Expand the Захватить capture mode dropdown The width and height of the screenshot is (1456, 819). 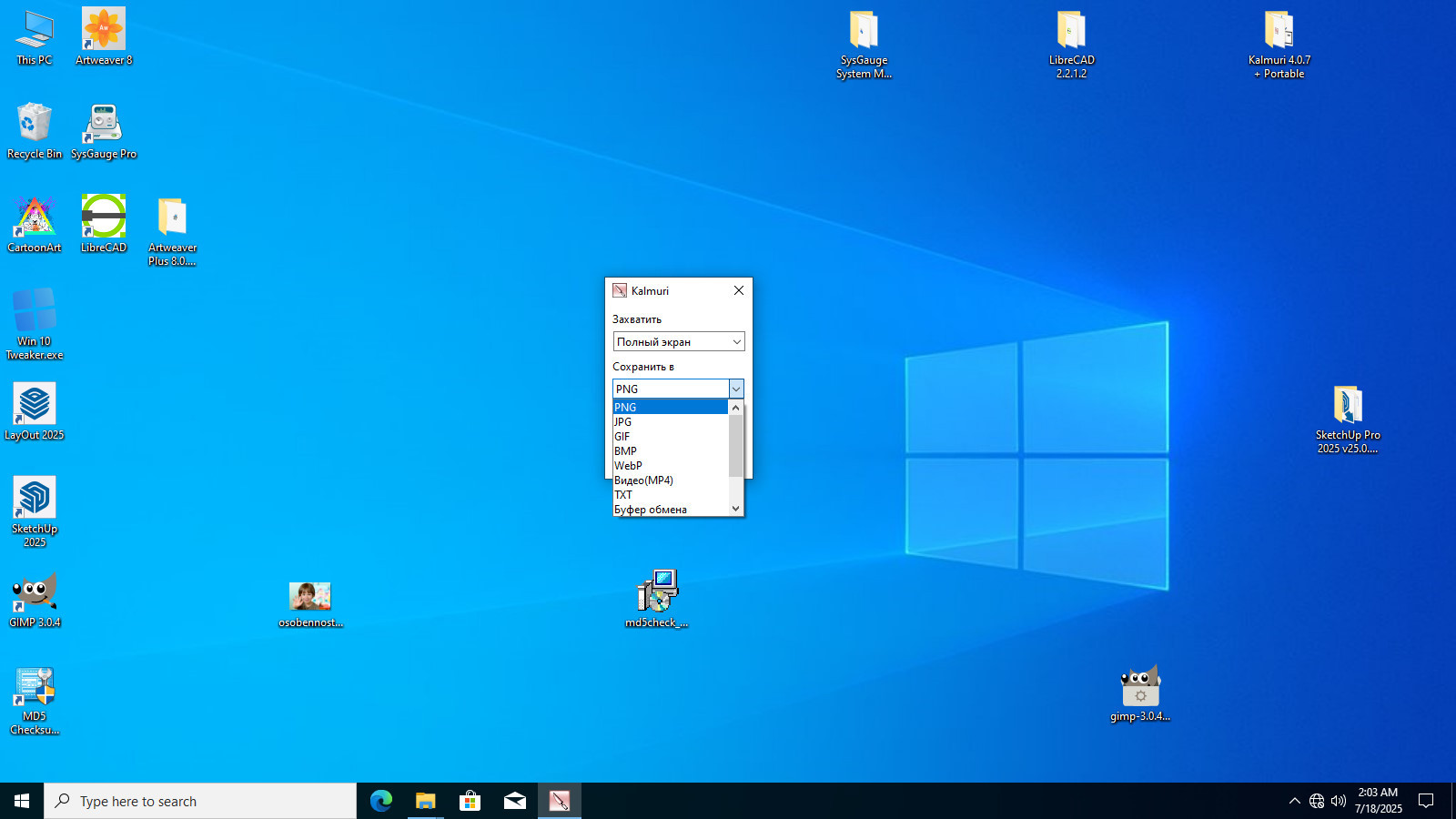679,341
